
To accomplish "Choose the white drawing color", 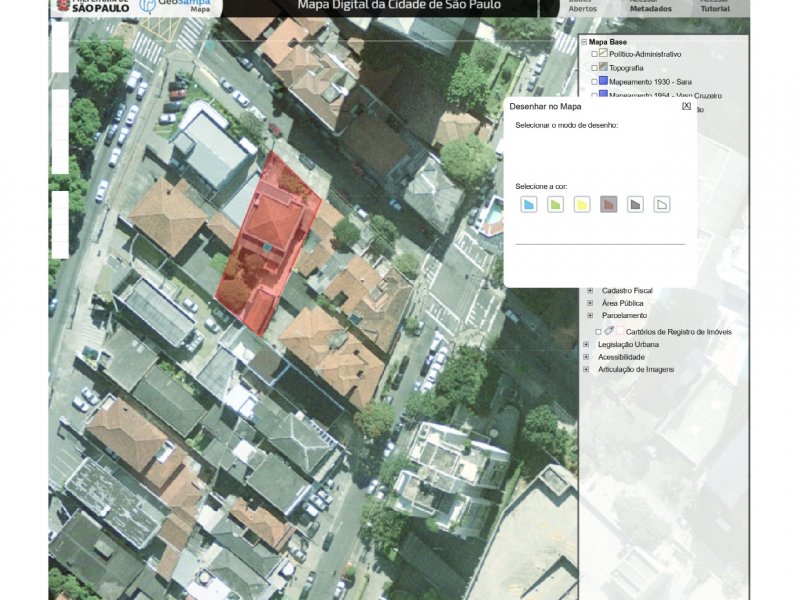I will click(661, 205).
